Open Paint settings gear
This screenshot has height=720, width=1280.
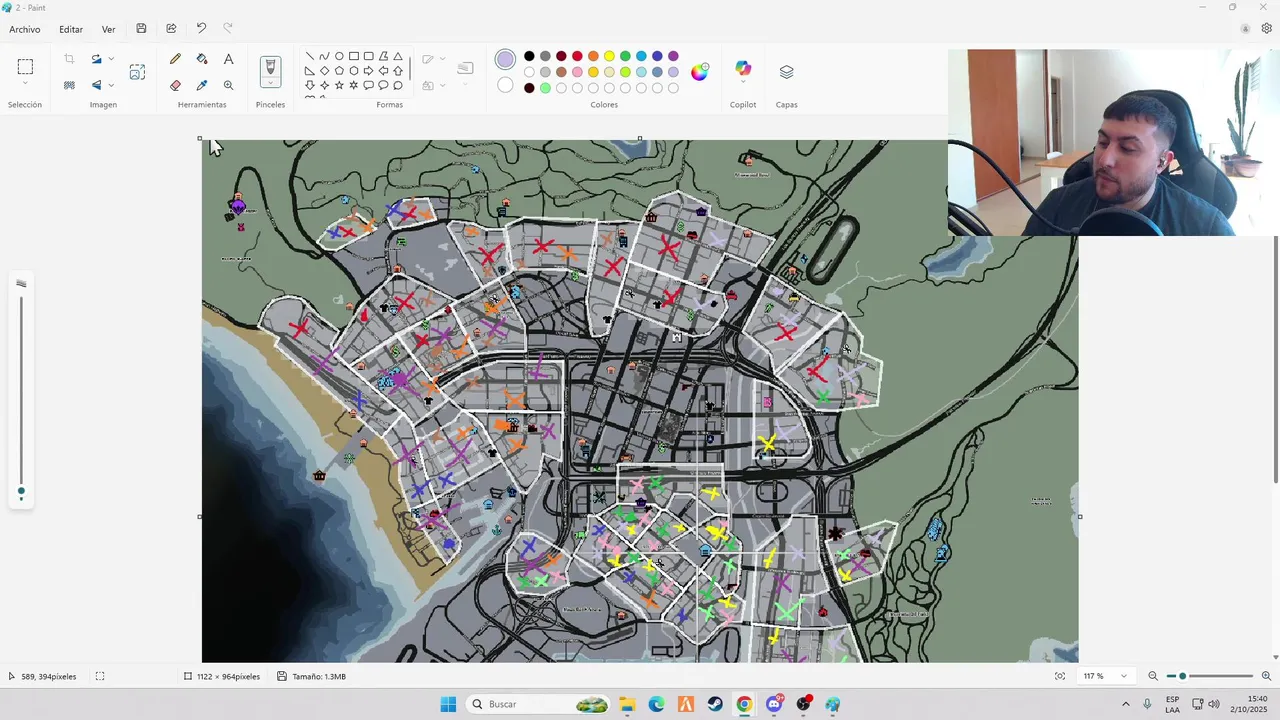click(x=1266, y=29)
